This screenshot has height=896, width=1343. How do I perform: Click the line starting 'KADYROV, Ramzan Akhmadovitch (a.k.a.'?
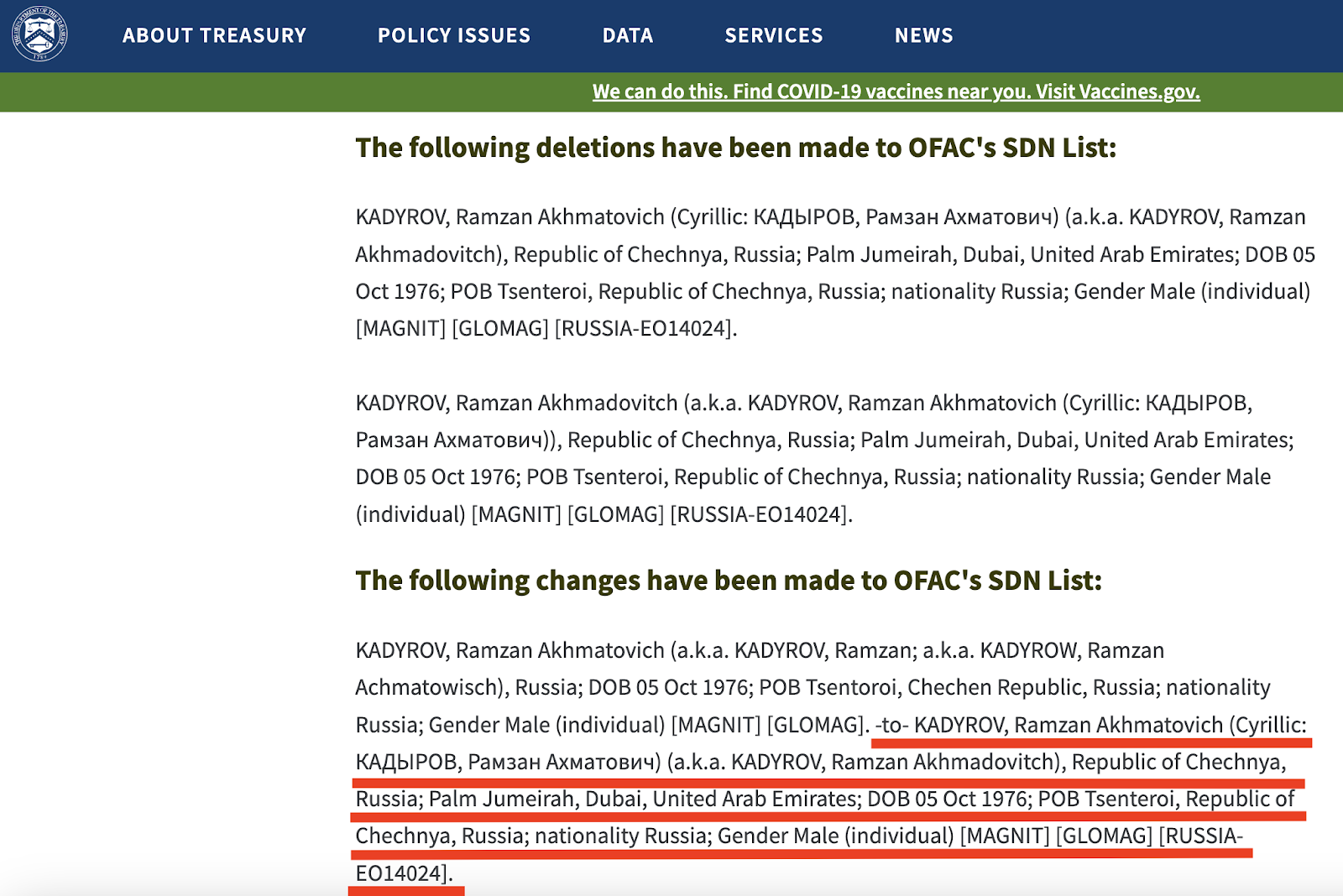(x=804, y=403)
